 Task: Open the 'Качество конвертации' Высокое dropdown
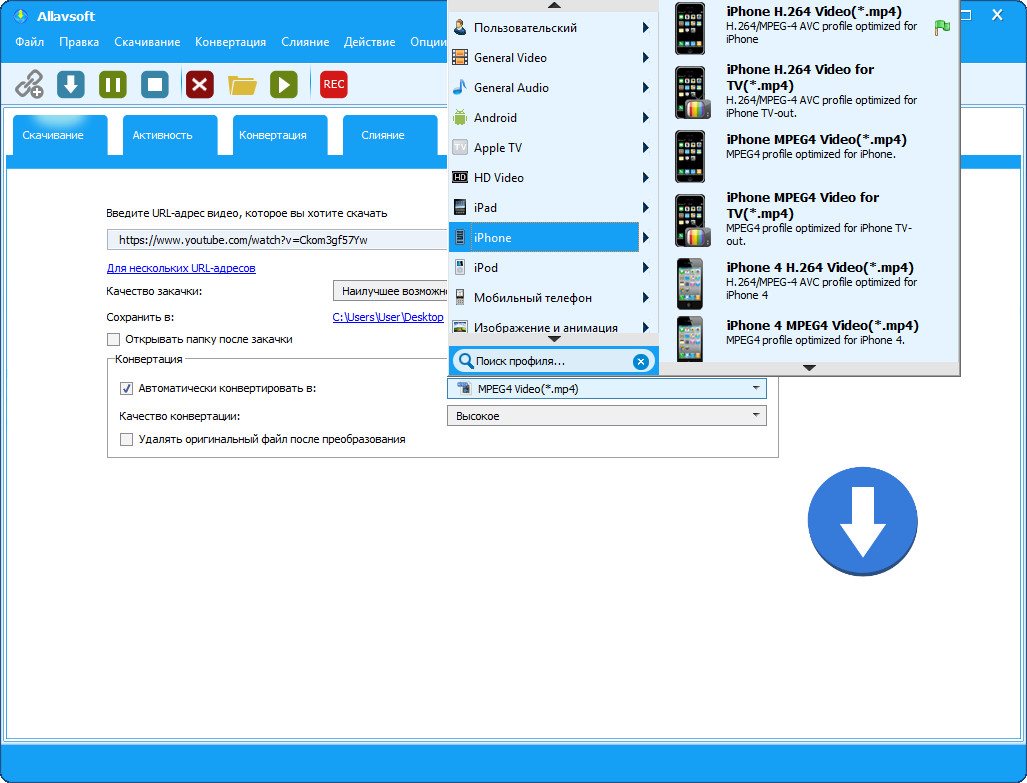tap(607, 416)
